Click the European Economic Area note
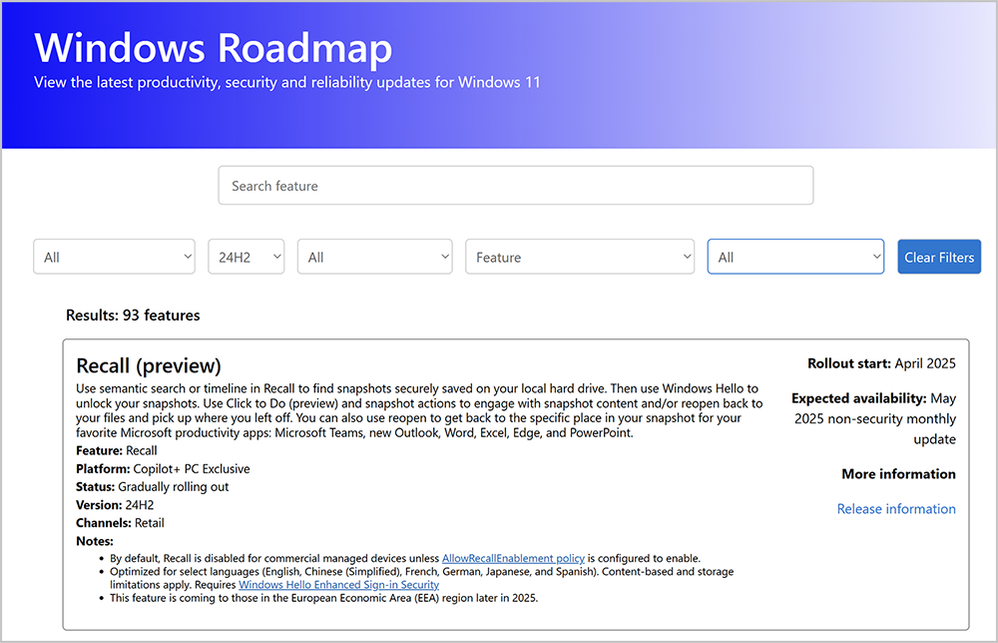The image size is (998, 643). [x=324, y=598]
